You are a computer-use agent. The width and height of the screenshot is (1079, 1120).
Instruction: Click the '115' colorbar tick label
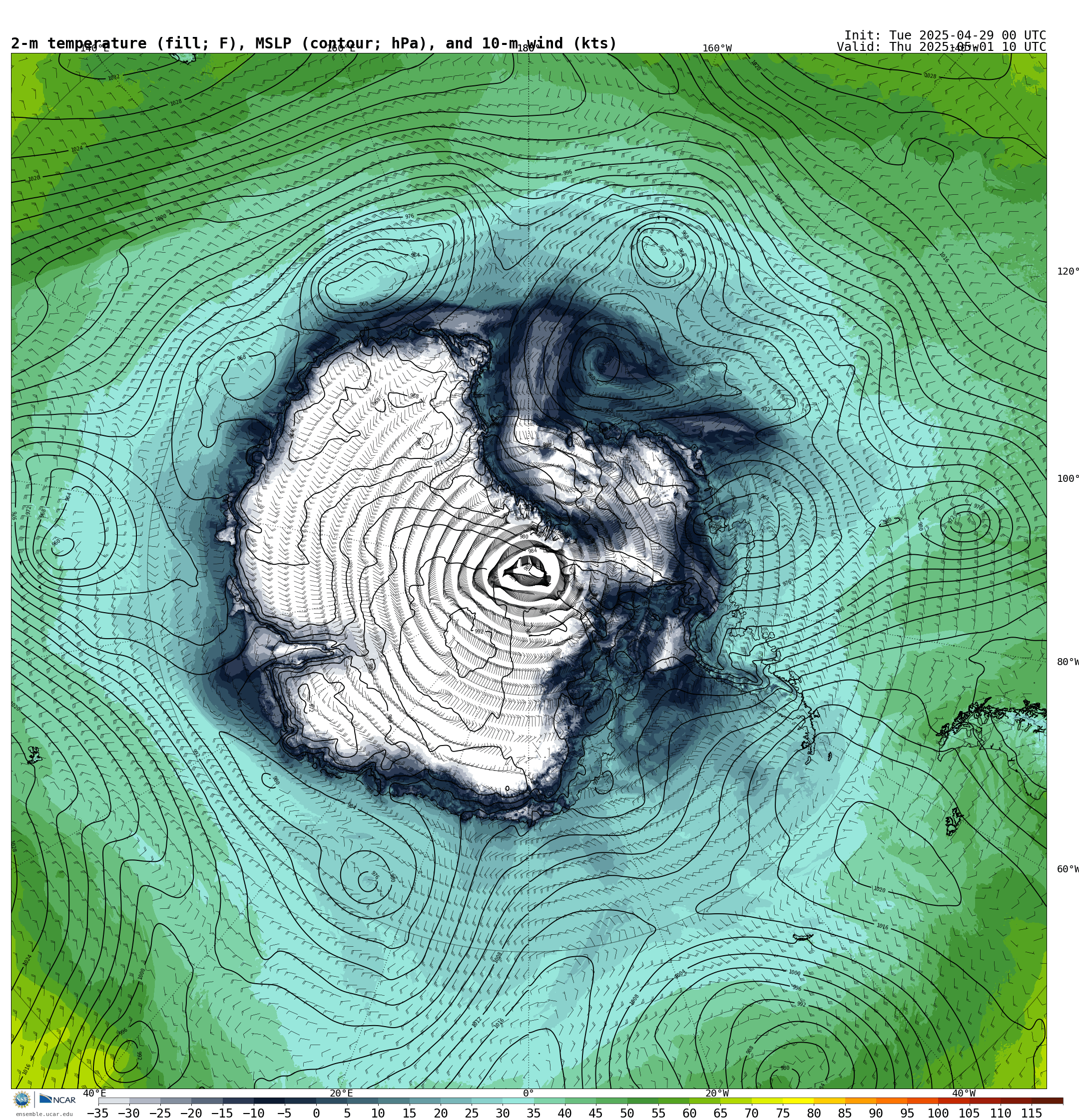click(x=1032, y=1113)
